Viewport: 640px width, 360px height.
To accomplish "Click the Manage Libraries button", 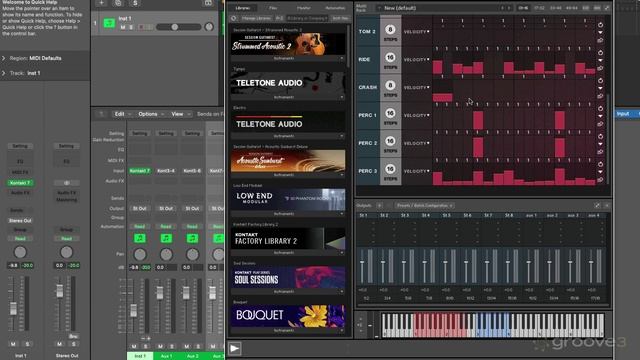I will [x=256, y=18].
